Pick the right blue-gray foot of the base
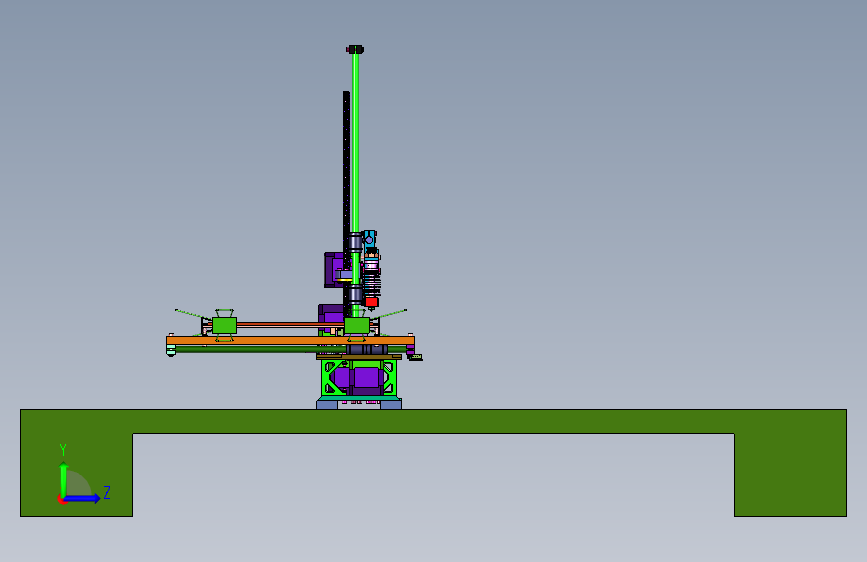Image resolution: width=867 pixels, height=562 pixels. click(x=391, y=405)
